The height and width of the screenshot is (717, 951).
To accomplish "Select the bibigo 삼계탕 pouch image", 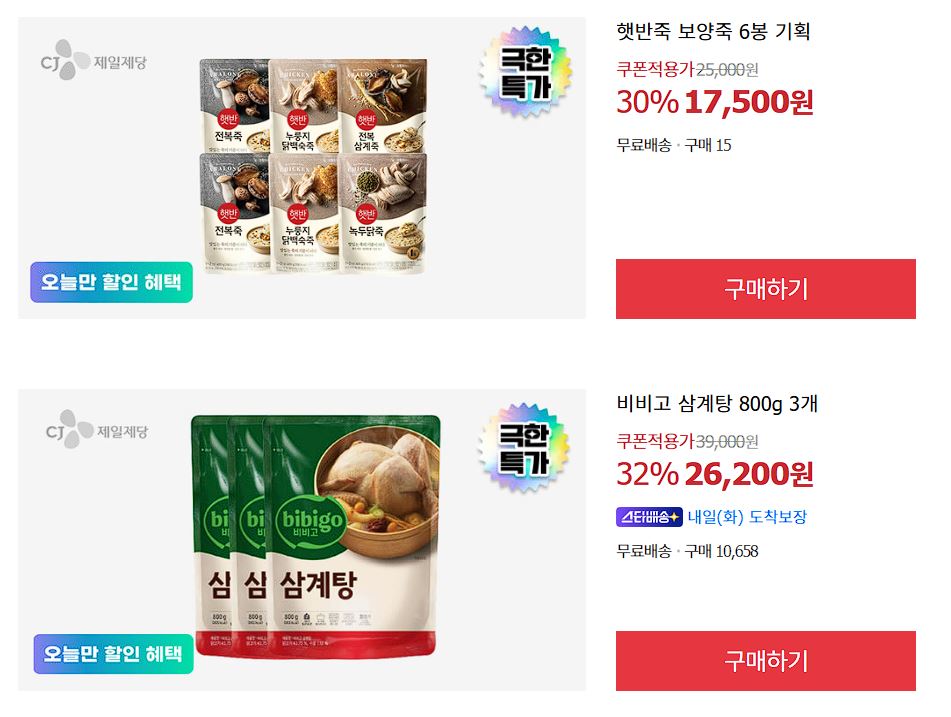I will (x=316, y=537).
